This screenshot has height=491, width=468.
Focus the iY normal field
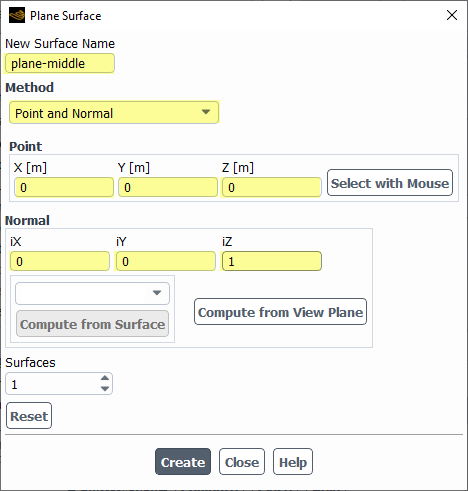166,261
